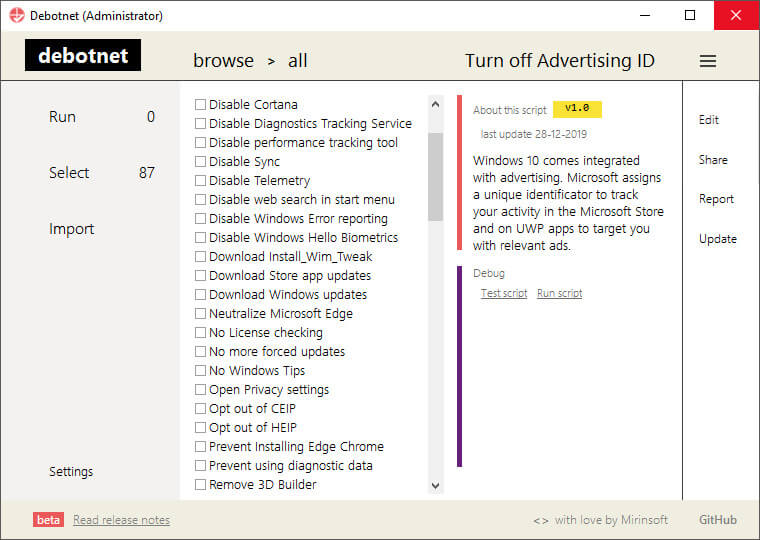760x540 pixels.
Task: Choose the Share menu item
Action: 713,159
